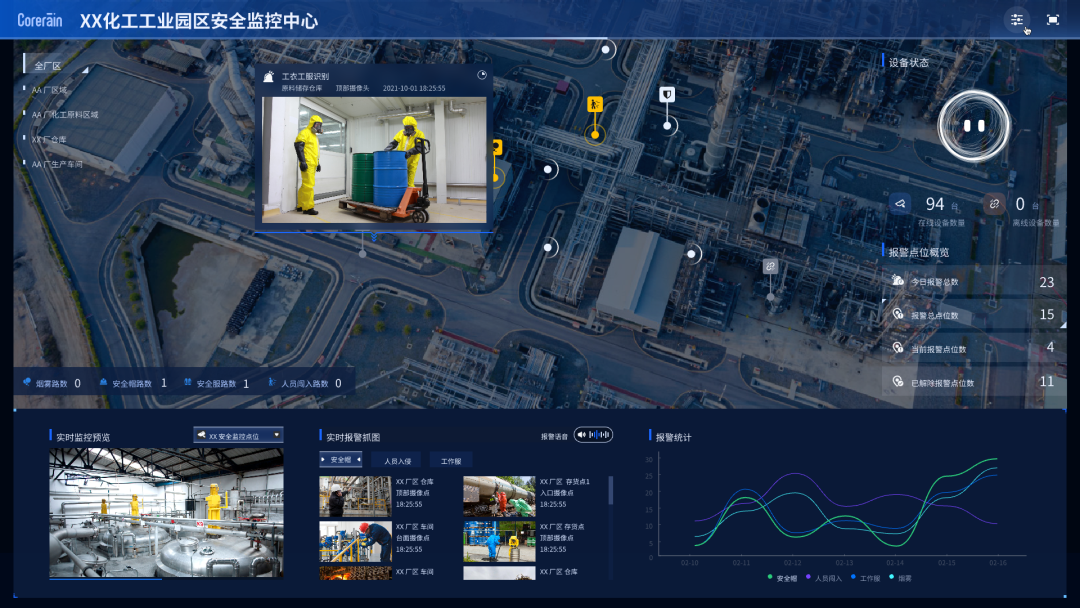Click the white shield marker on map
The height and width of the screenshot is (608, 1080).
tap(667, 94)
